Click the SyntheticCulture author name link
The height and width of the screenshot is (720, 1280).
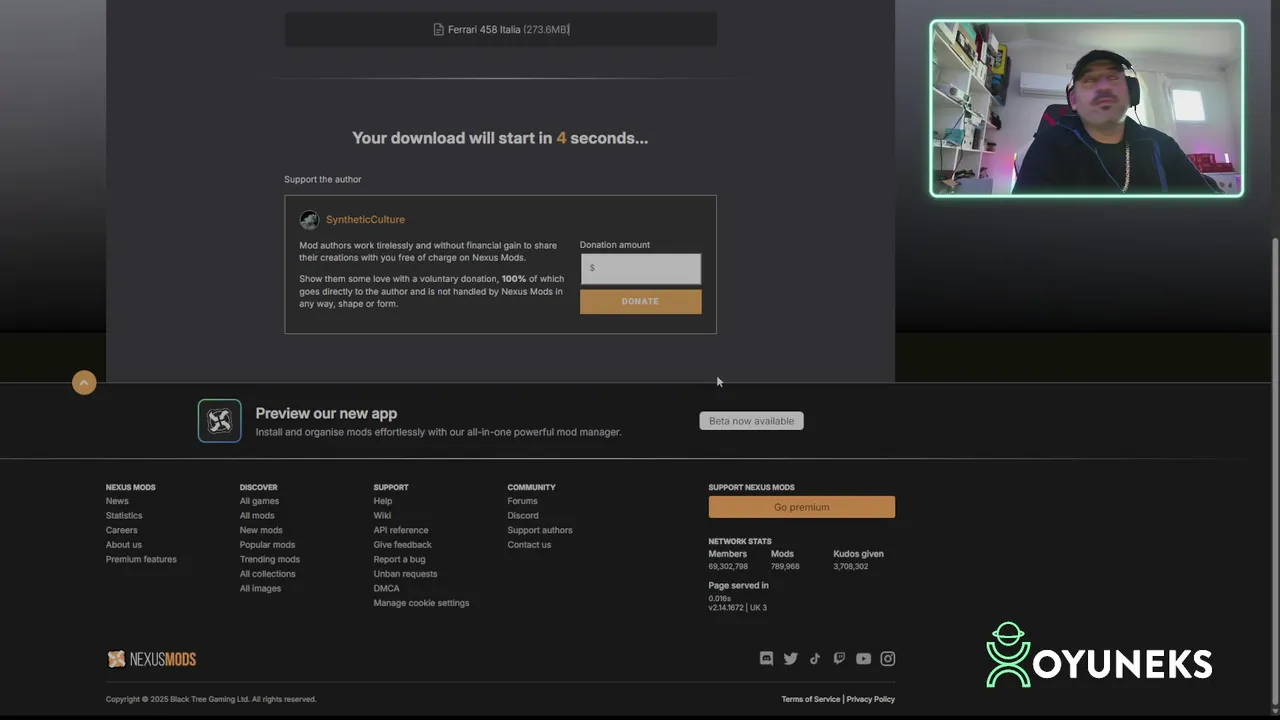pos(365,220)
